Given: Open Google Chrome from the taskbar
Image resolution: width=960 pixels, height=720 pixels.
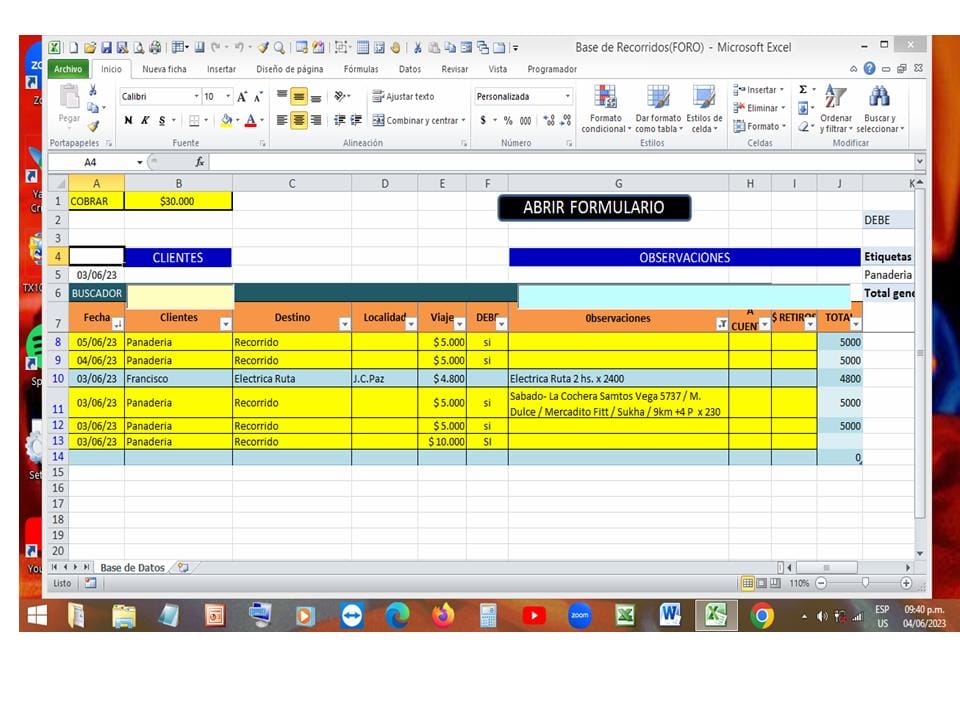Looking at the screenshot, I should [x=762, y=616].
